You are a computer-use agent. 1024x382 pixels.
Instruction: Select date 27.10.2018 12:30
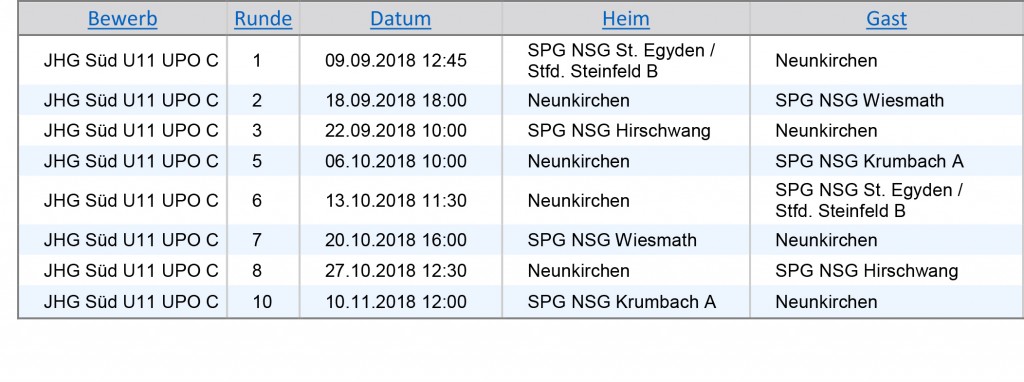(x=396, y=271)
